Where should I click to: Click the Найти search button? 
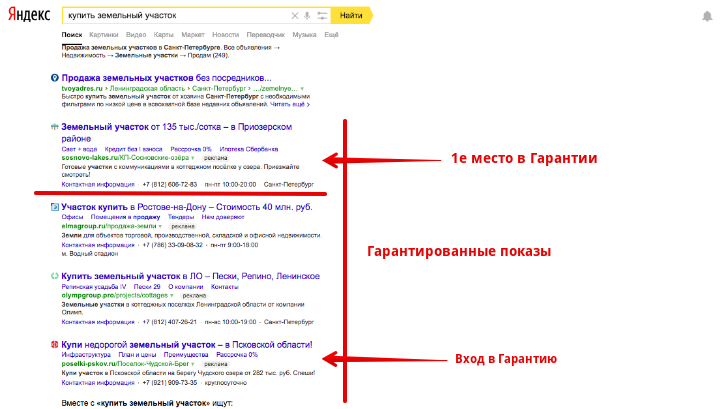[351, 15]
